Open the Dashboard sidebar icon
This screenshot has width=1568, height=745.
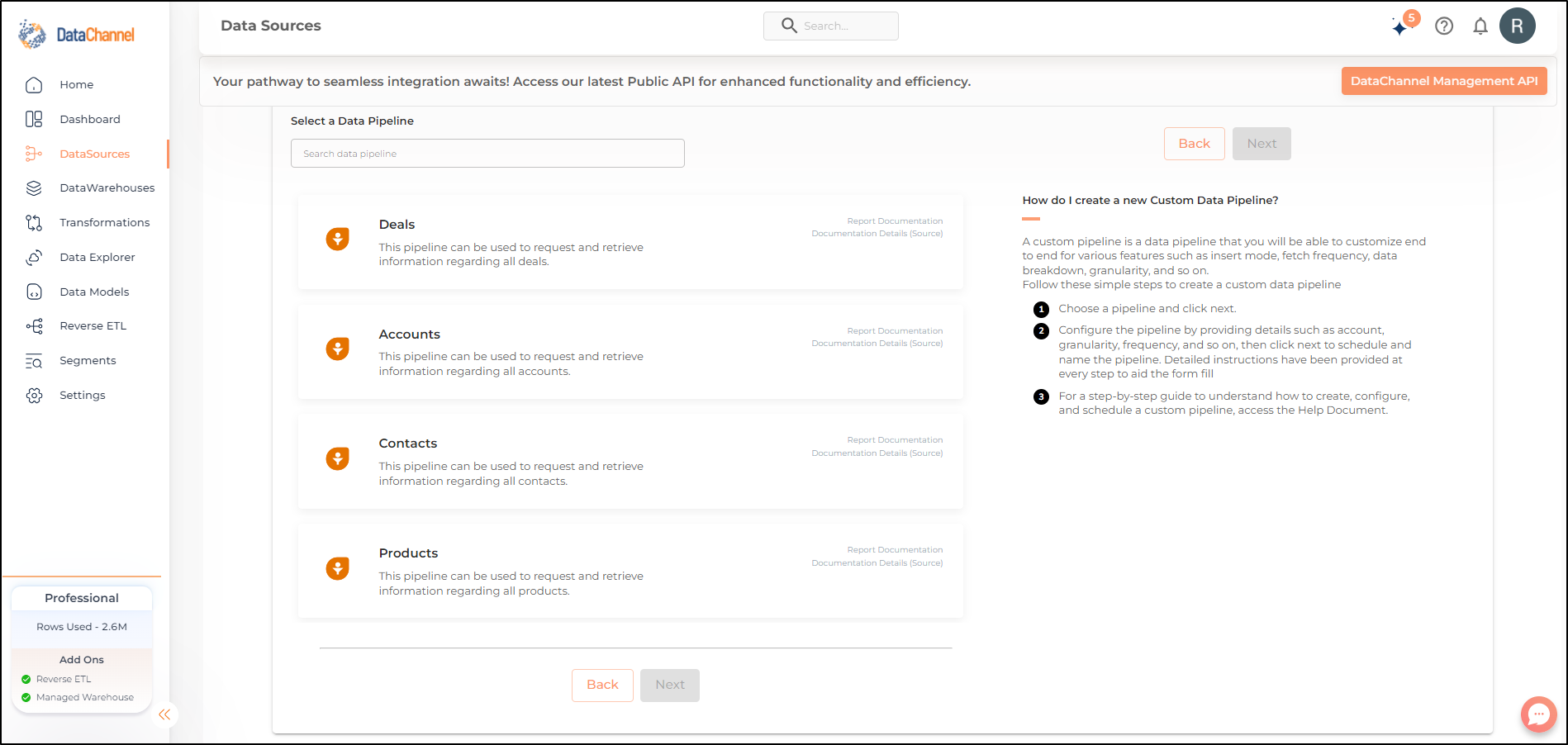(x=34, y=119)
